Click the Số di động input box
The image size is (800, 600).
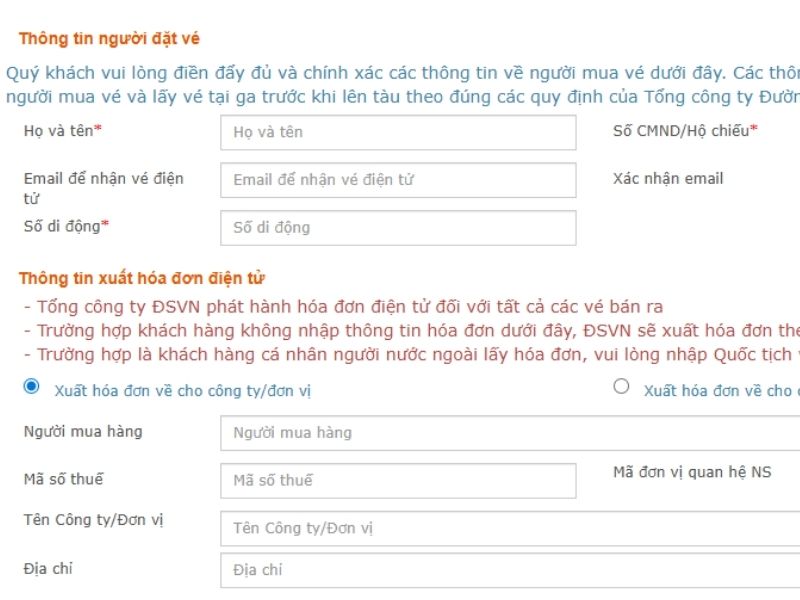[x=398, y=228]
